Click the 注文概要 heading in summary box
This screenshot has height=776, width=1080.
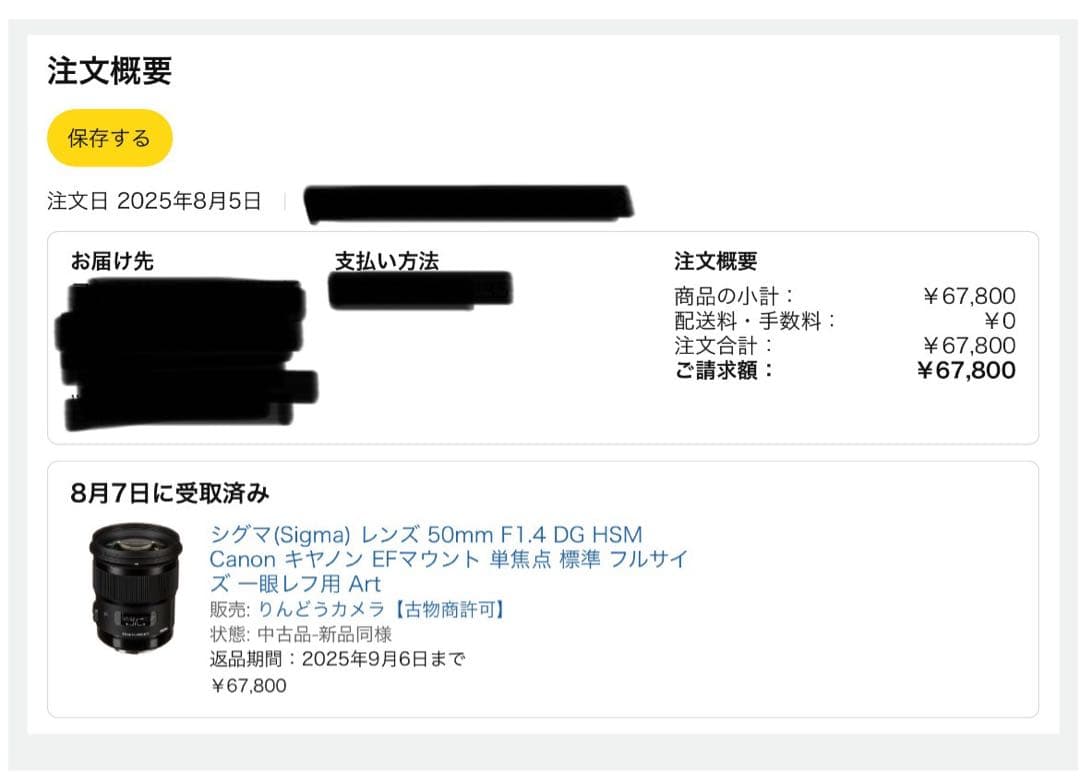(x=716, y=261)
